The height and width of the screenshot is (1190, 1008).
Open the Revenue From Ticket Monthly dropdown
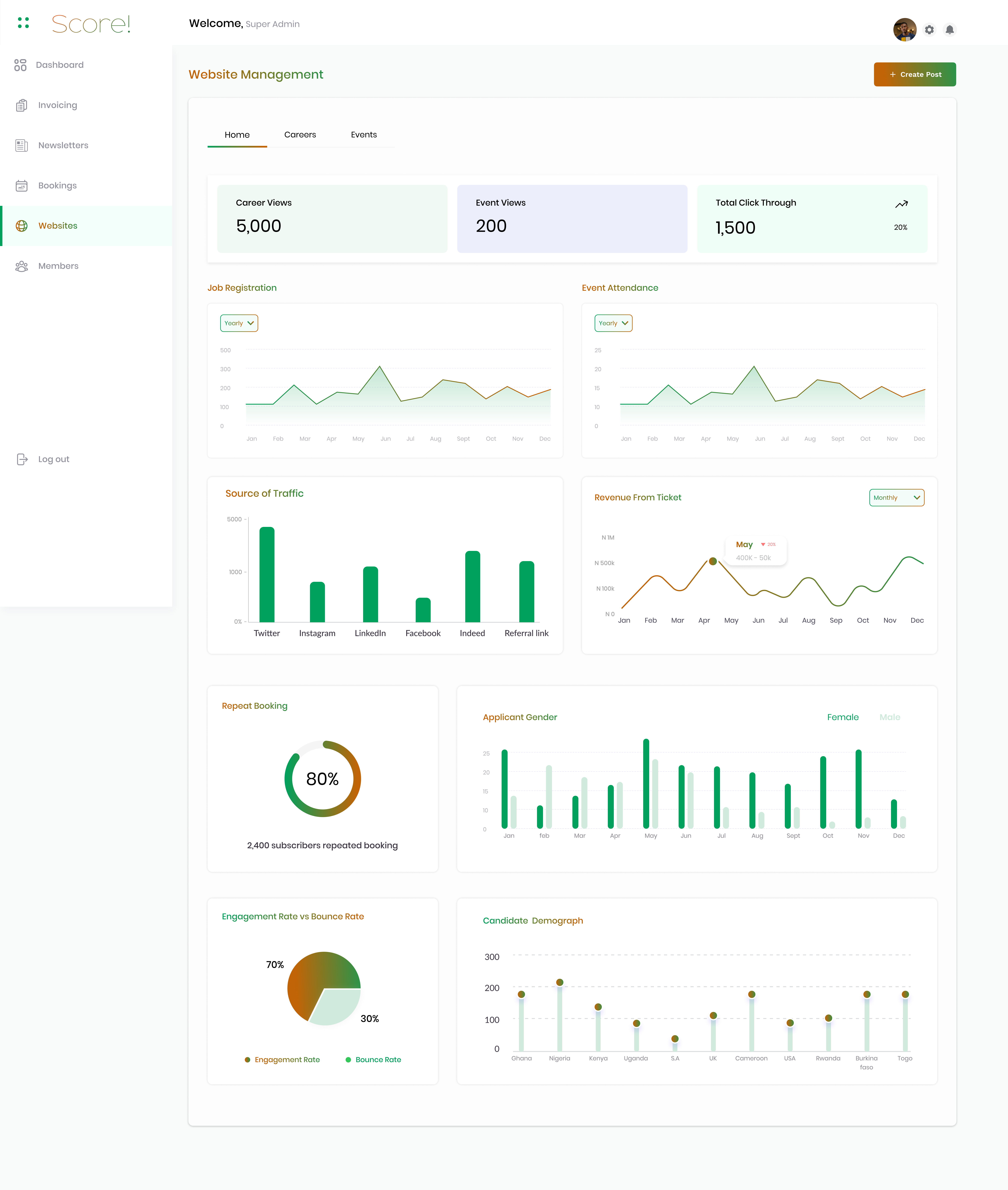(x=897, y=498)
